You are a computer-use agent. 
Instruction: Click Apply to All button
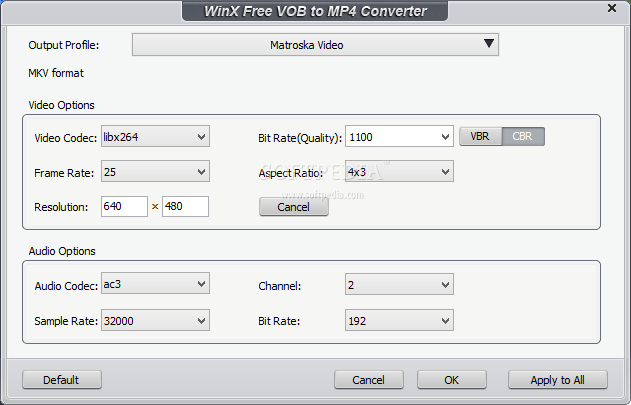[x=558, y=380]
